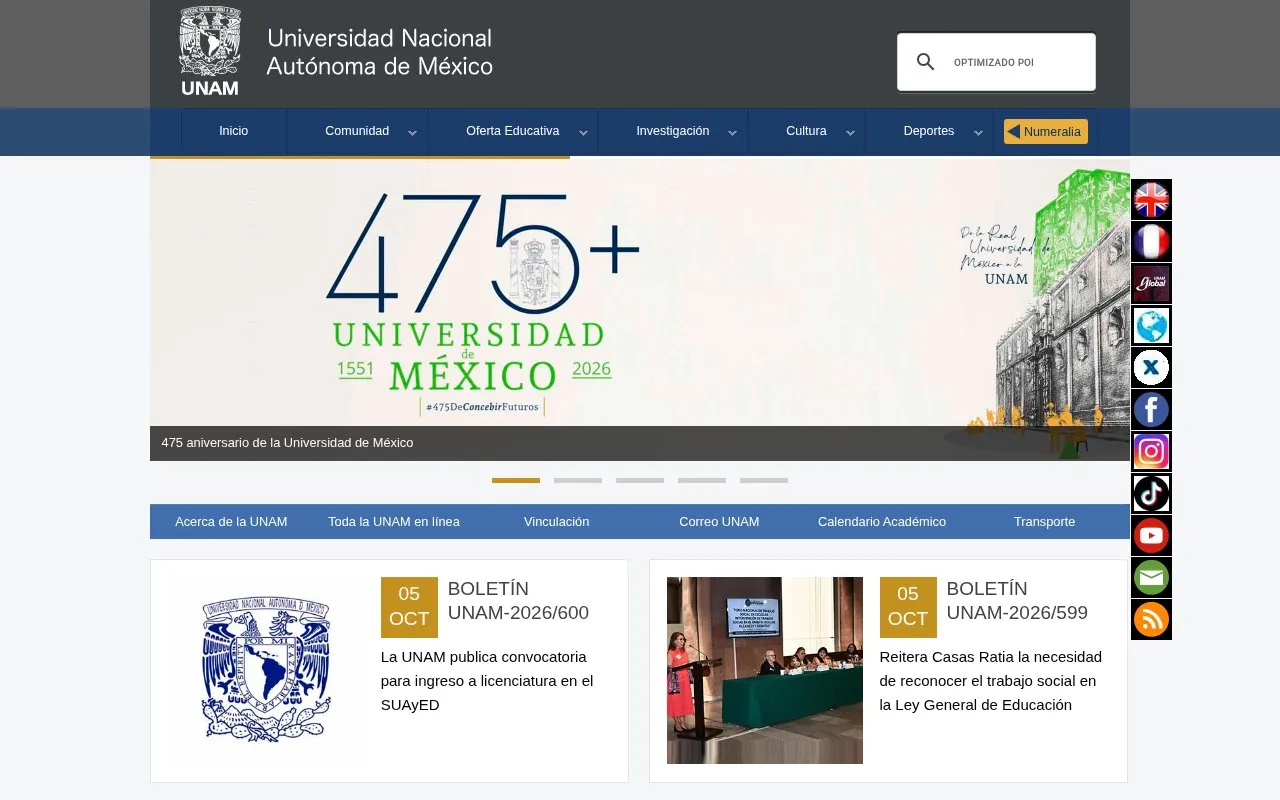
Task: Select Comunidad in the navigation bar
Action: coord(357,131)
